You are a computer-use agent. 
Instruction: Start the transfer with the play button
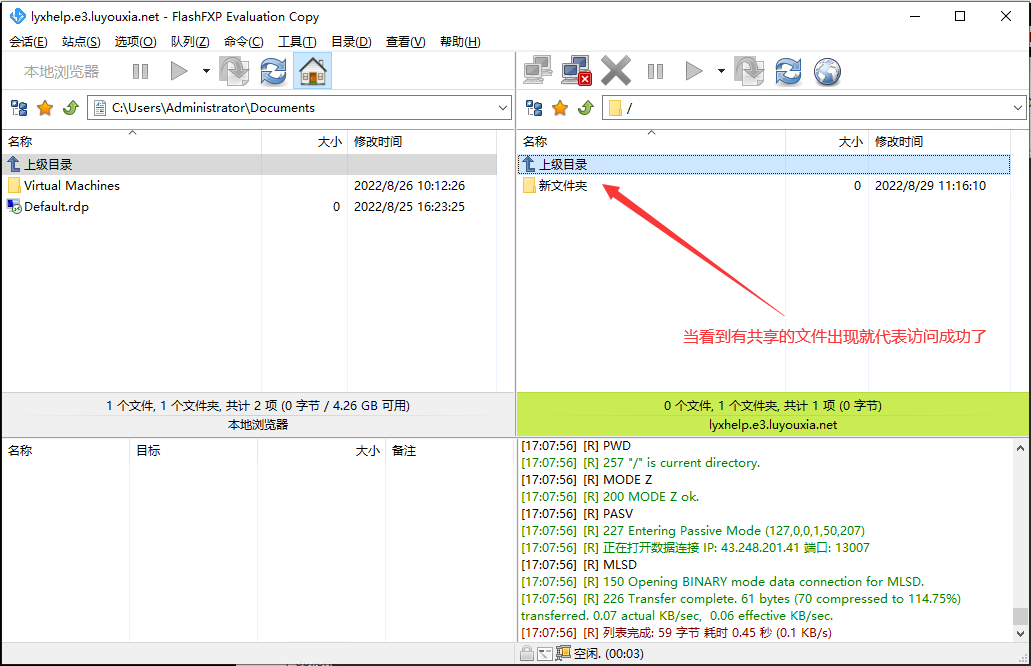(691, 70)
